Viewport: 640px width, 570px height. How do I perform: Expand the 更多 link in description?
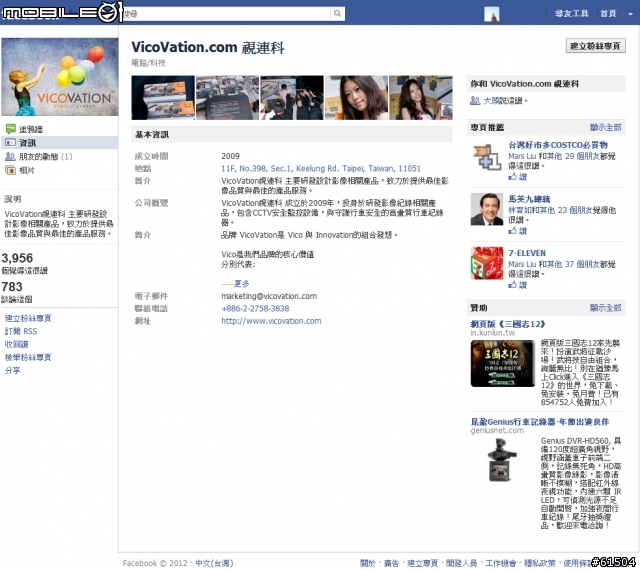coord(241,283)
